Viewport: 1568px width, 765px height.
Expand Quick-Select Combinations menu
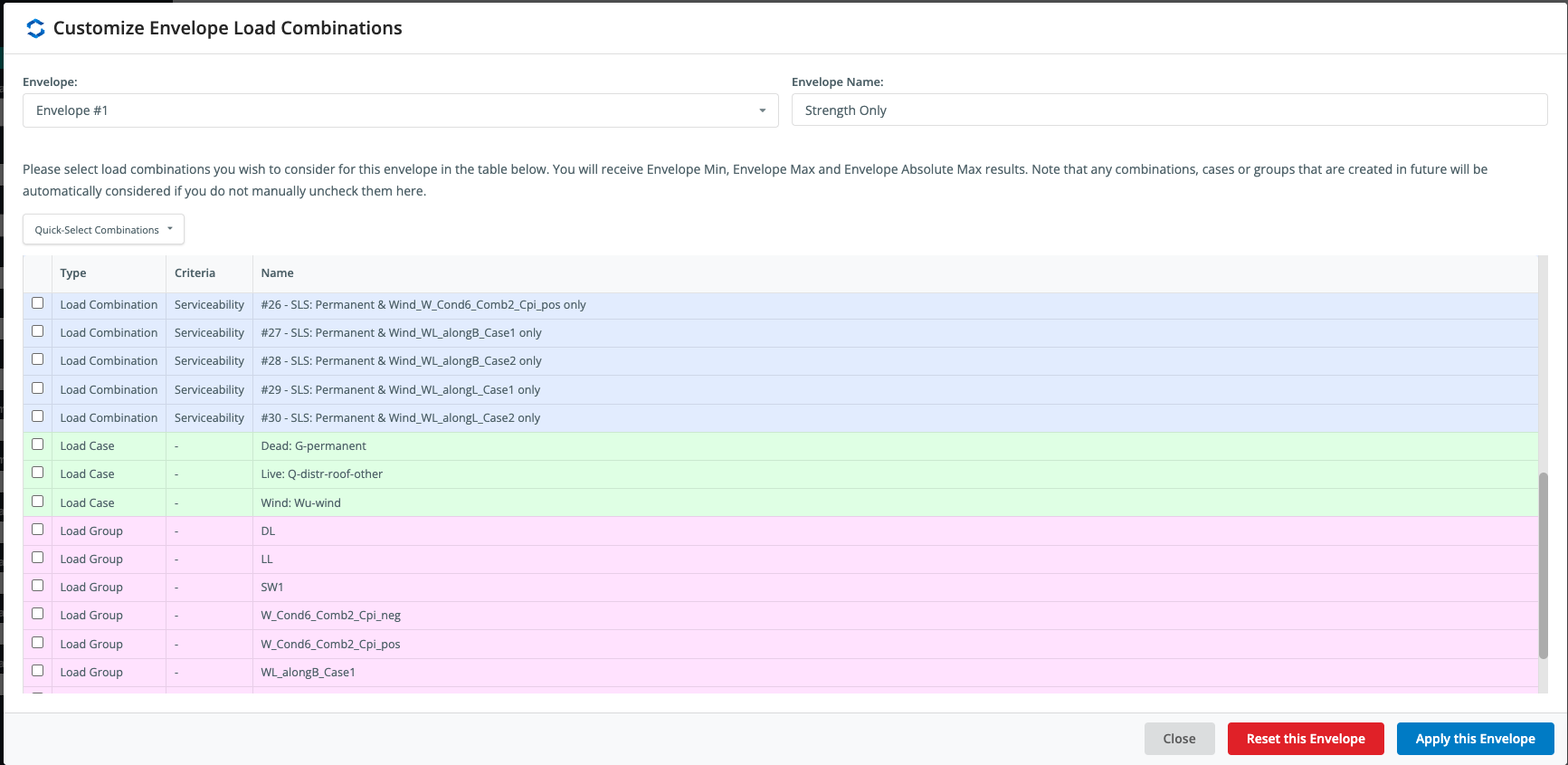point(103,230)
